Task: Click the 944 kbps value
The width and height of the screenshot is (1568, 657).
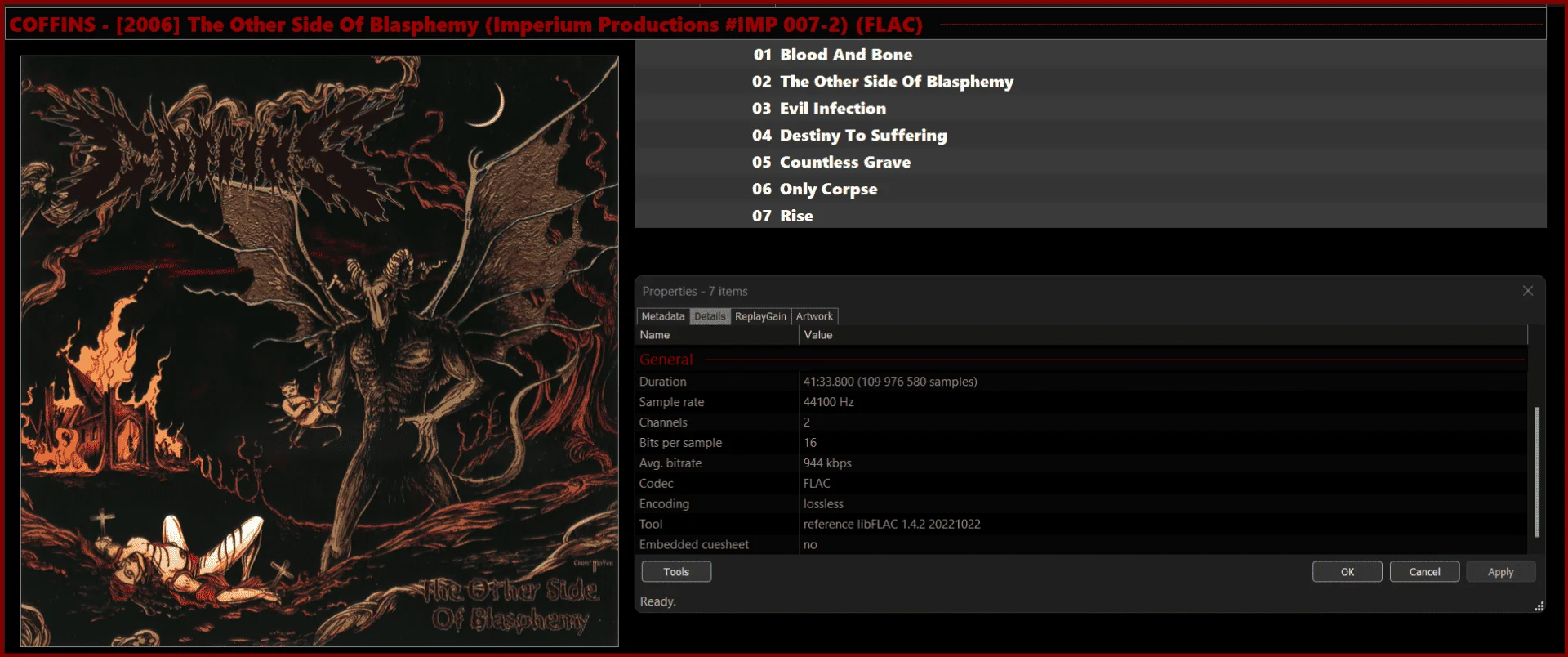Action: [827, 463]
